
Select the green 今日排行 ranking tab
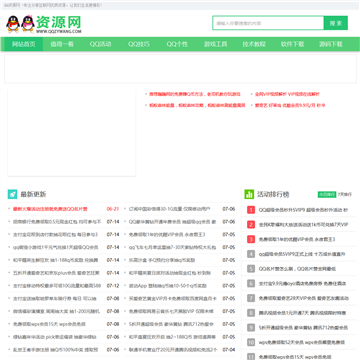tap(327, 194)
